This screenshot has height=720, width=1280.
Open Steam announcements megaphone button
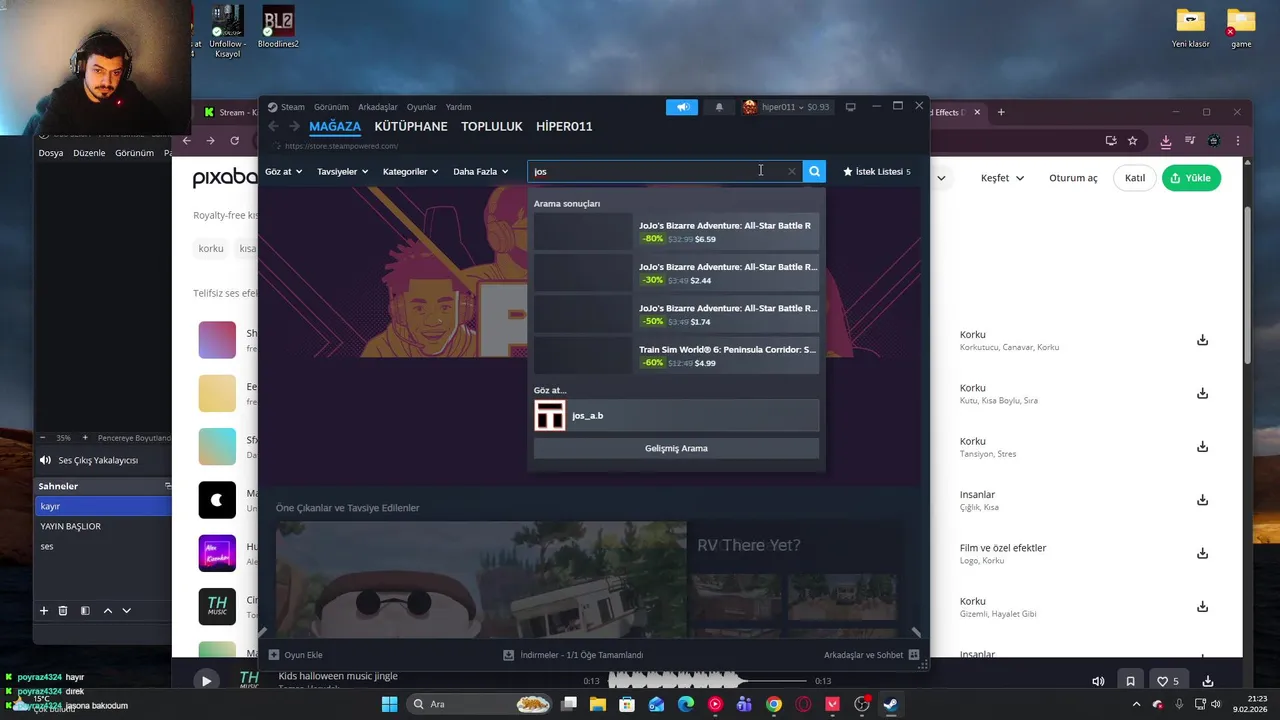(682, 107)
